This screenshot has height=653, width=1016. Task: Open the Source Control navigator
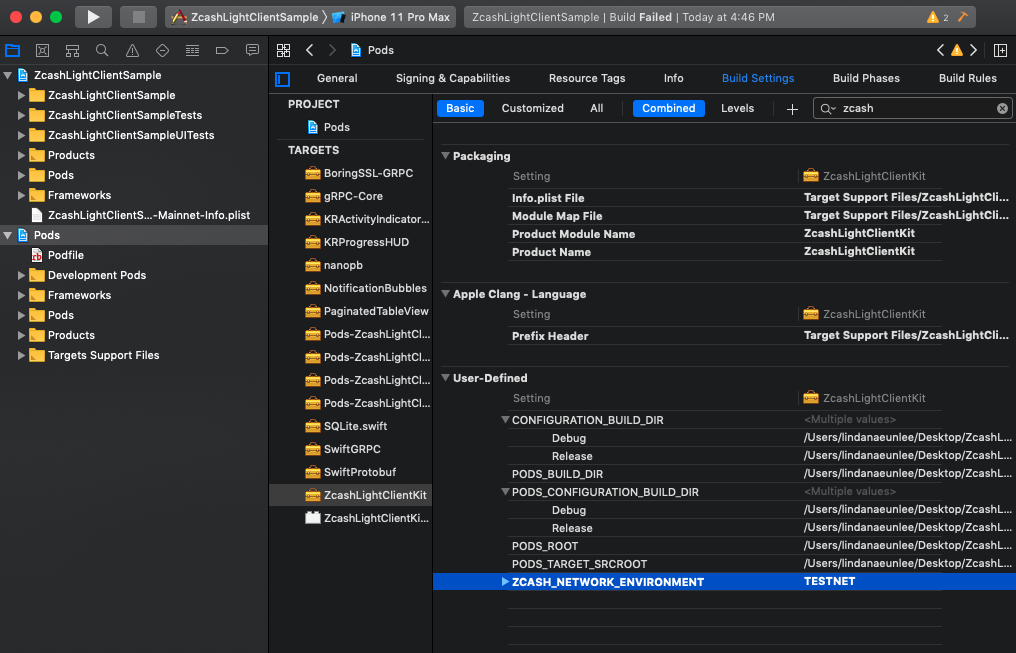tap(43, 51)
